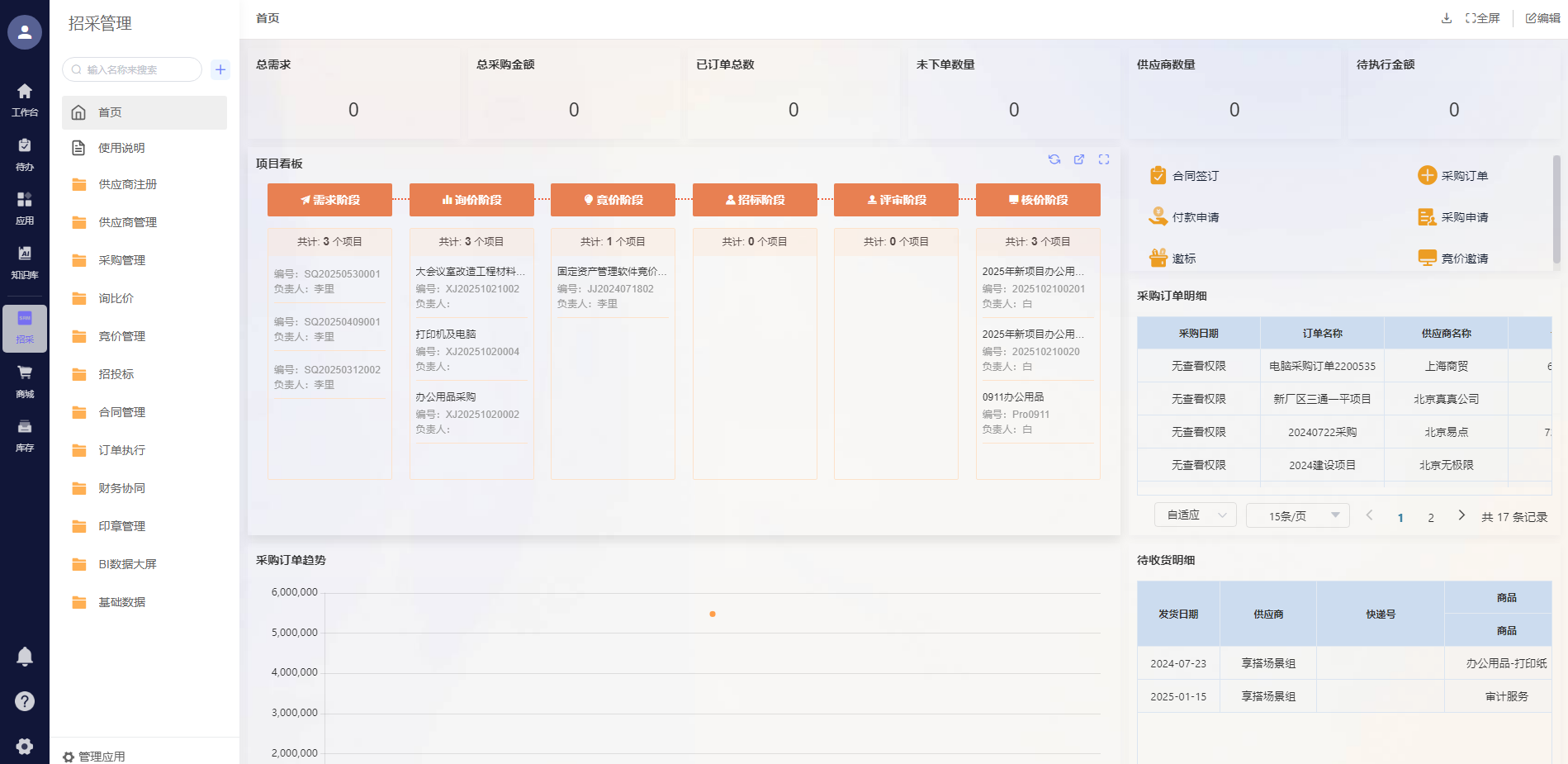Click the download icon in top bar

(x=1446, y=18)
